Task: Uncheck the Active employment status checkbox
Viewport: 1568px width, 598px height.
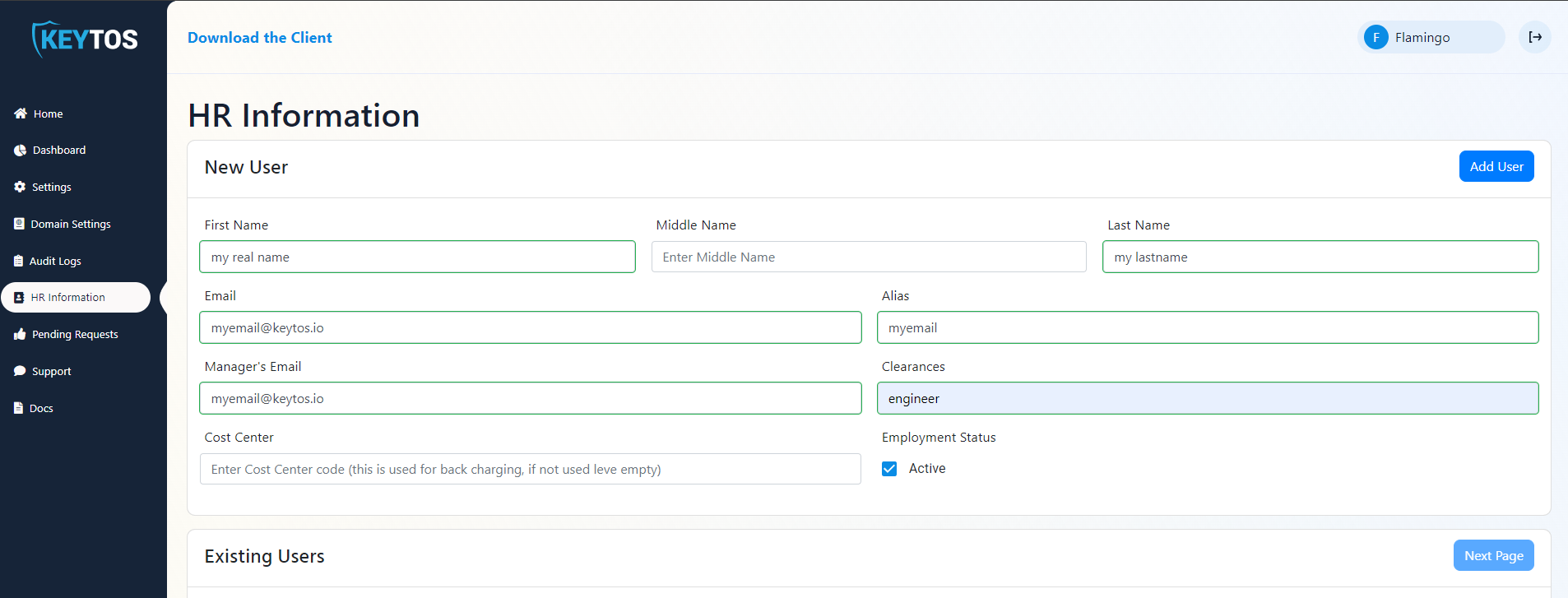Action: tap(889, 469)
